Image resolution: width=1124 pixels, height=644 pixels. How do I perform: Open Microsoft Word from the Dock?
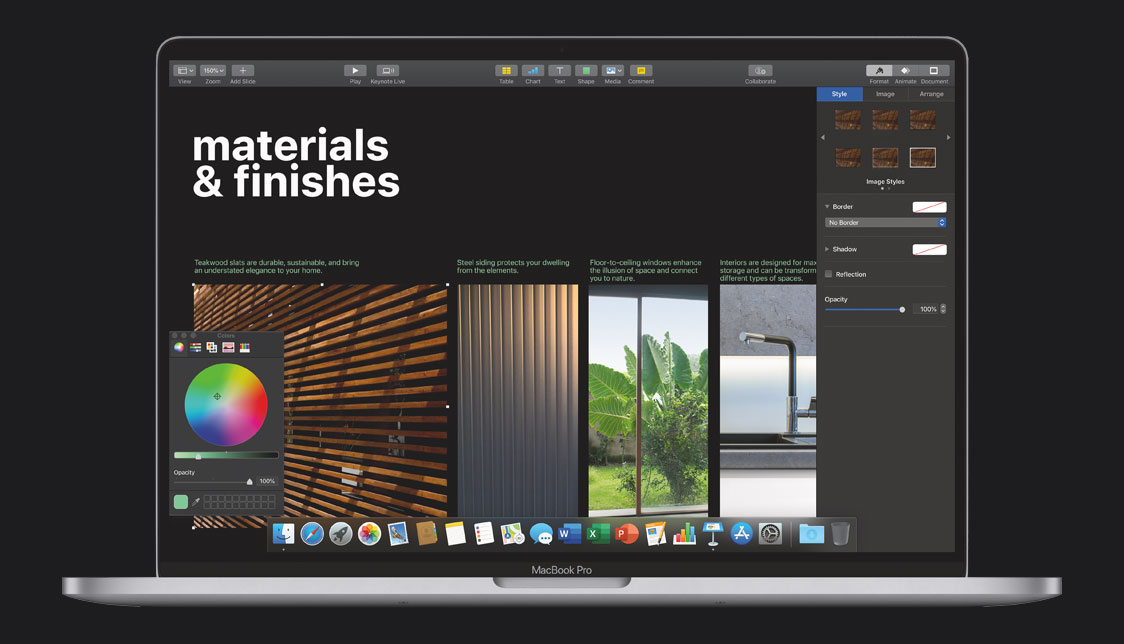(569, 534)
